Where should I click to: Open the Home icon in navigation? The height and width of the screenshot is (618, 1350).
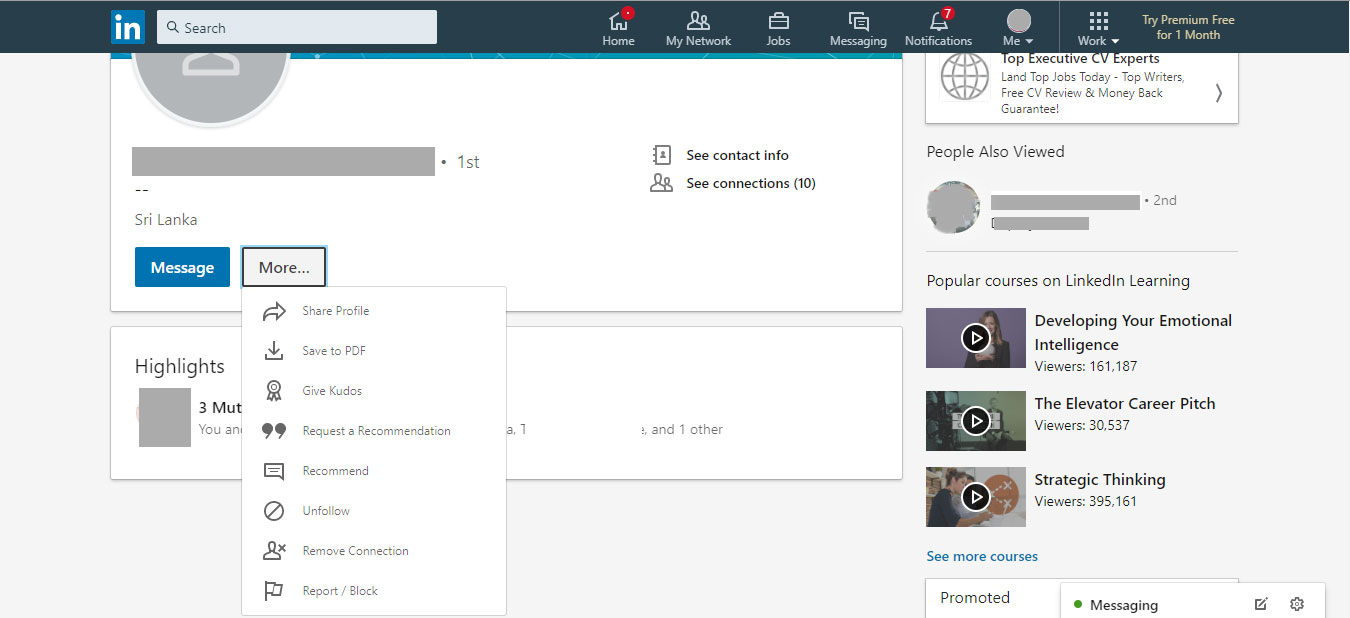click(x=618, y=20)
